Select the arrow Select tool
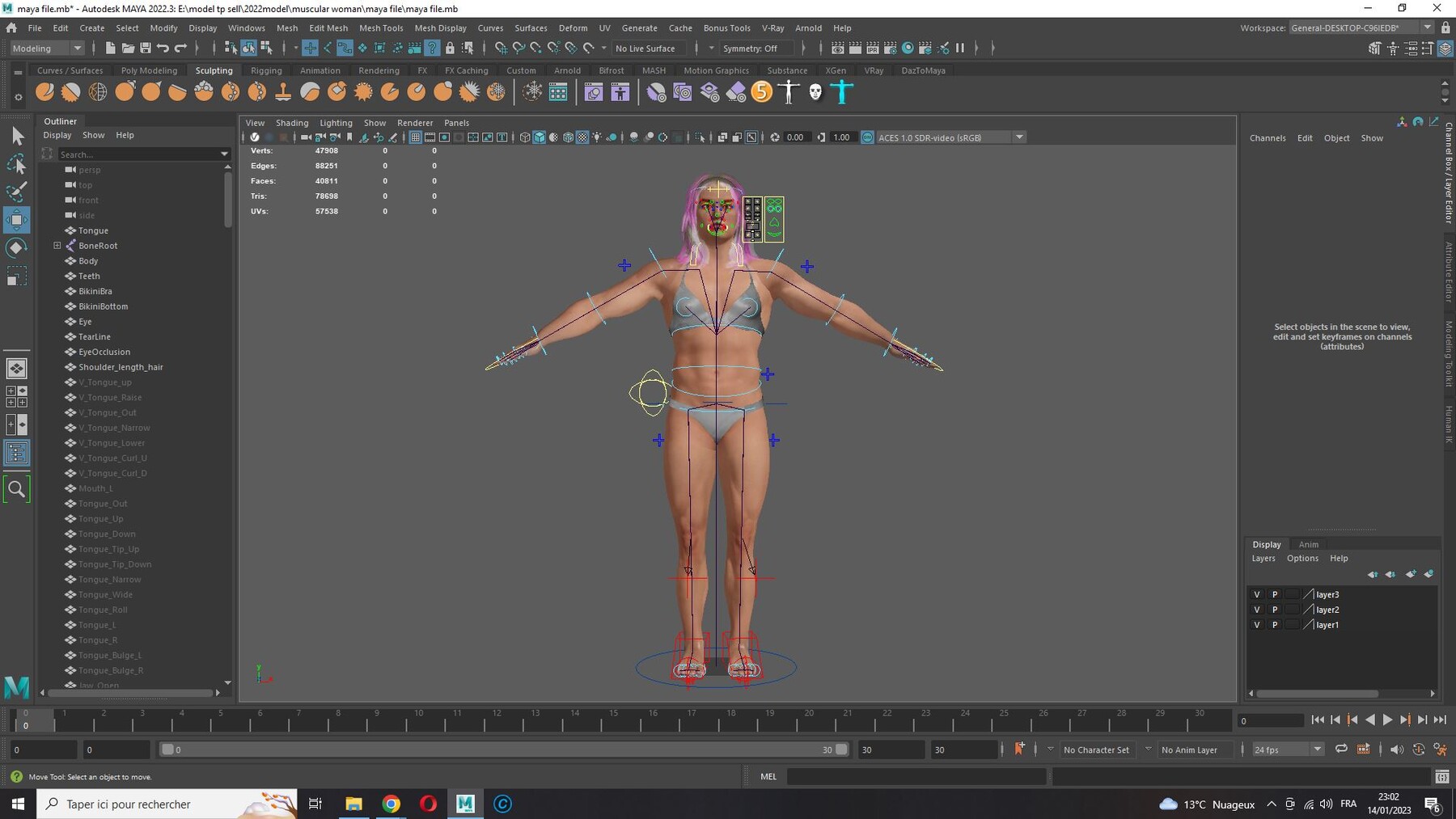 [x=16, y=136]
